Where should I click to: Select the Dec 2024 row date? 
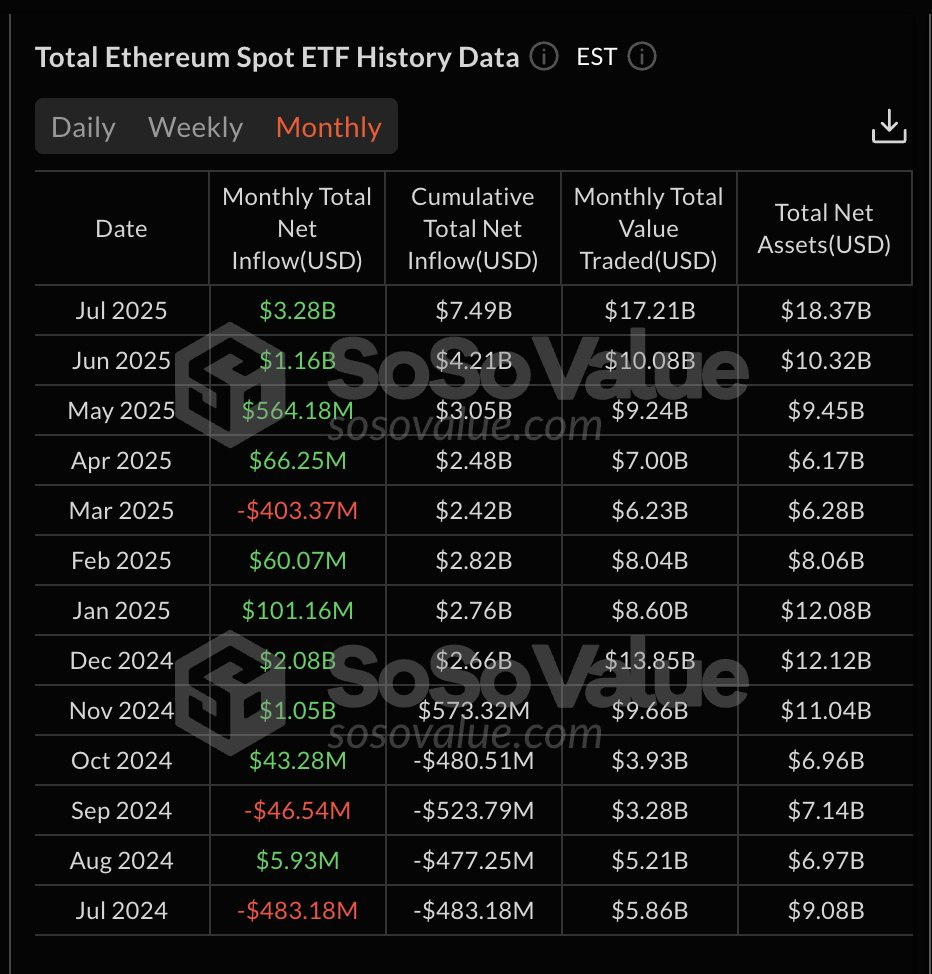click(x=121, y=660)
